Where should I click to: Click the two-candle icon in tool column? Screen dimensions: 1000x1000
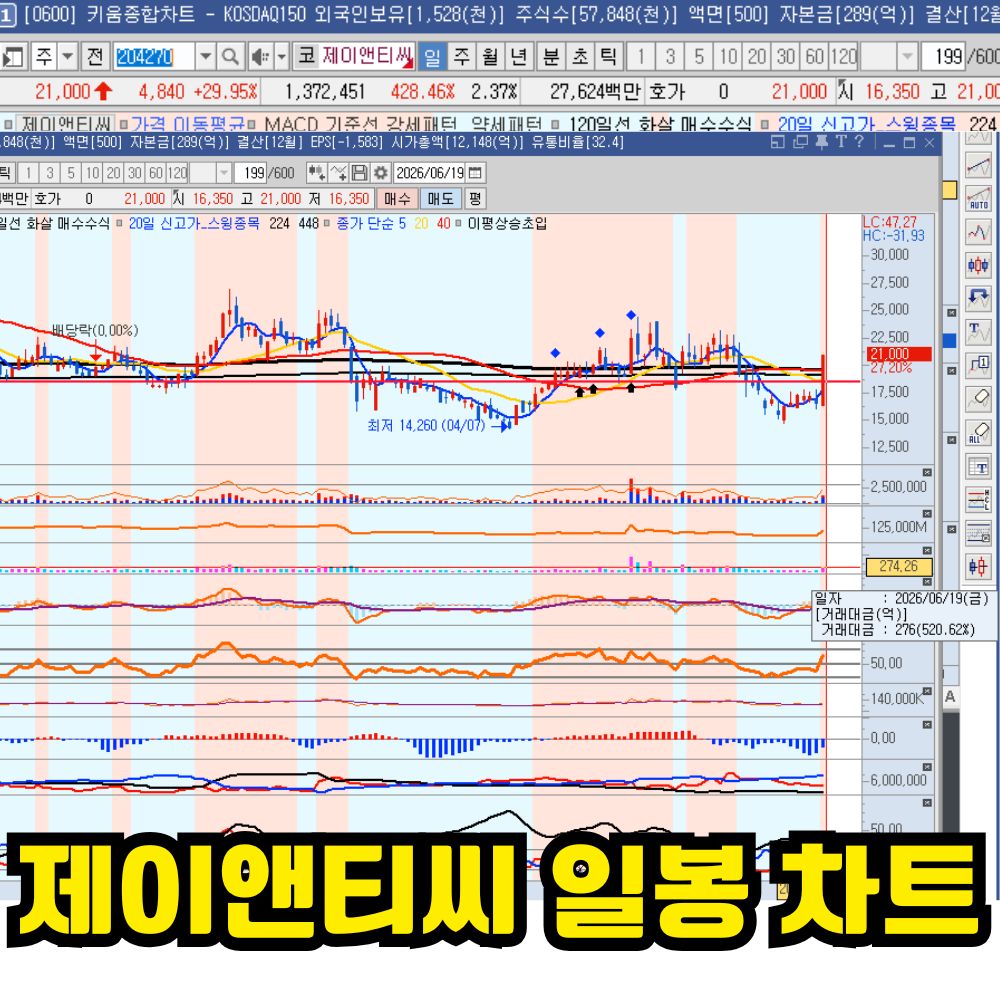click(978, 566)
